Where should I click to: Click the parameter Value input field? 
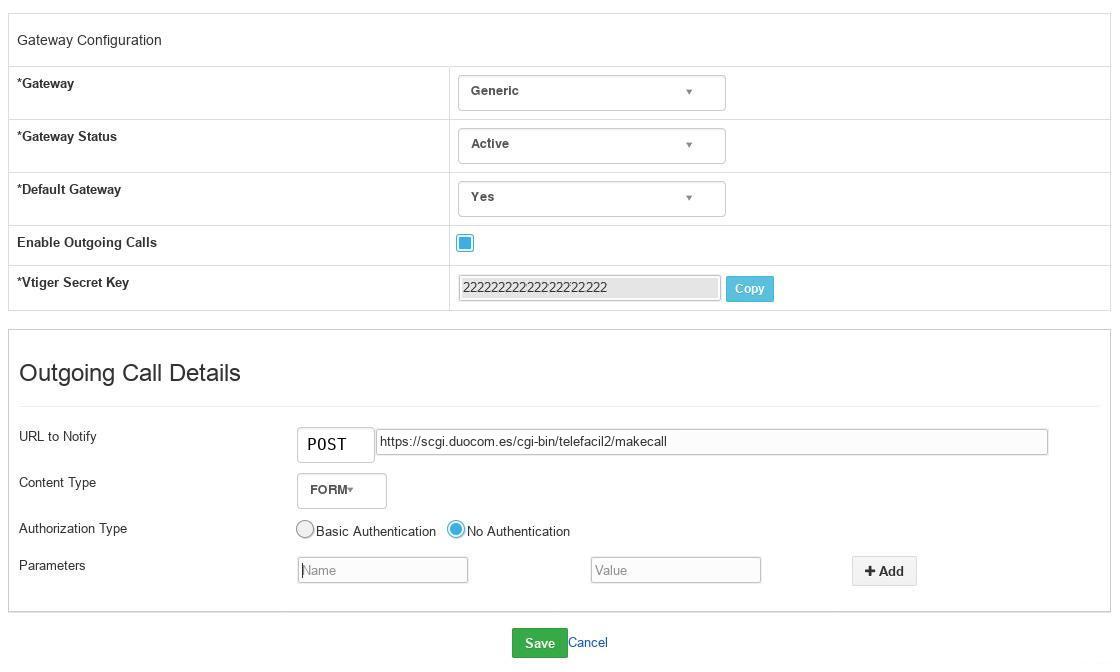tap(676, 570)
